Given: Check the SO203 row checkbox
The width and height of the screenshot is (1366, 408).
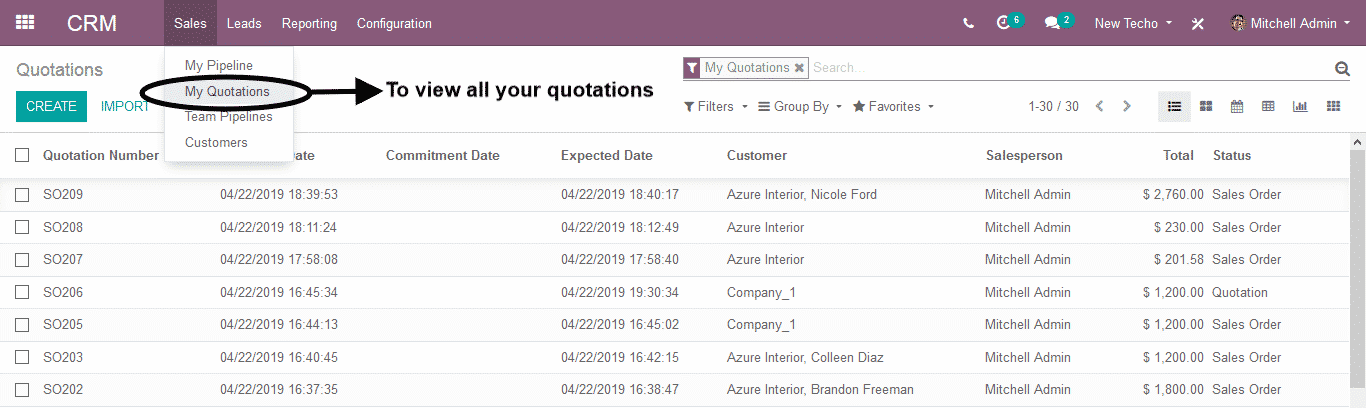Looking at the screenshot, I should 22,357.
